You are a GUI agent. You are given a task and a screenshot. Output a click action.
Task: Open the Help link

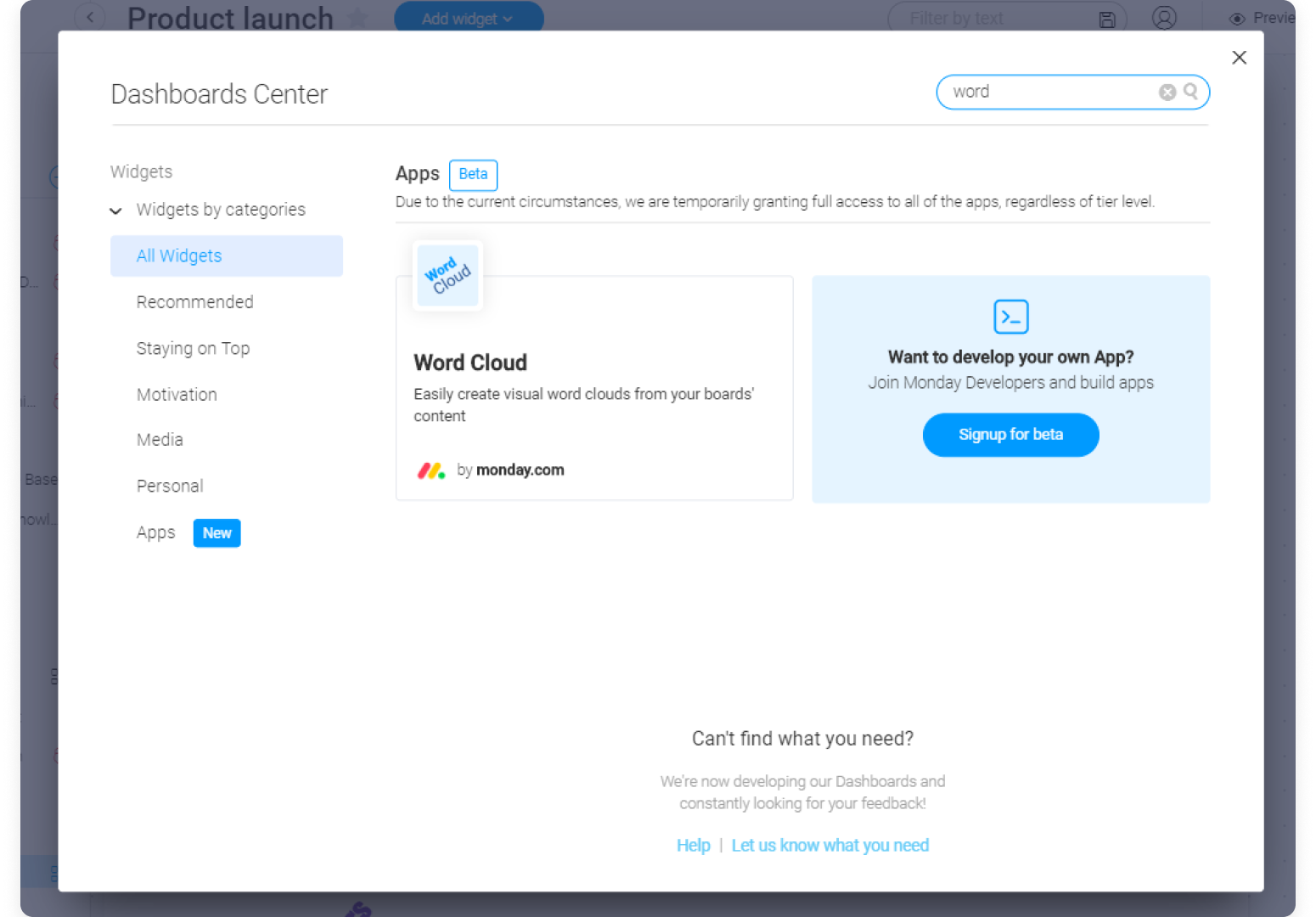(x=694, y=846)
